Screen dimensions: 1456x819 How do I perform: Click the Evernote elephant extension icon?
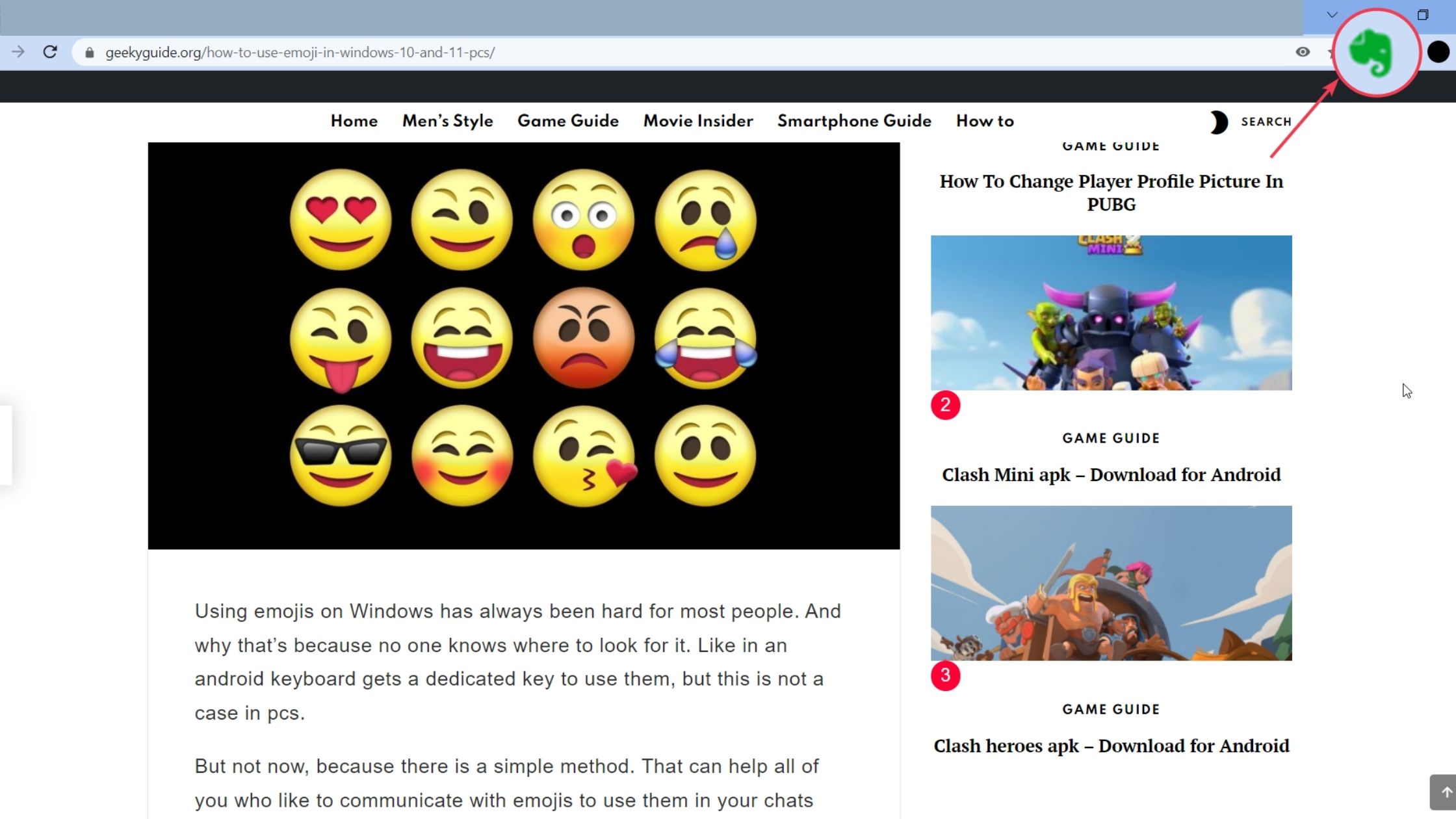(x=1373, y=53)
